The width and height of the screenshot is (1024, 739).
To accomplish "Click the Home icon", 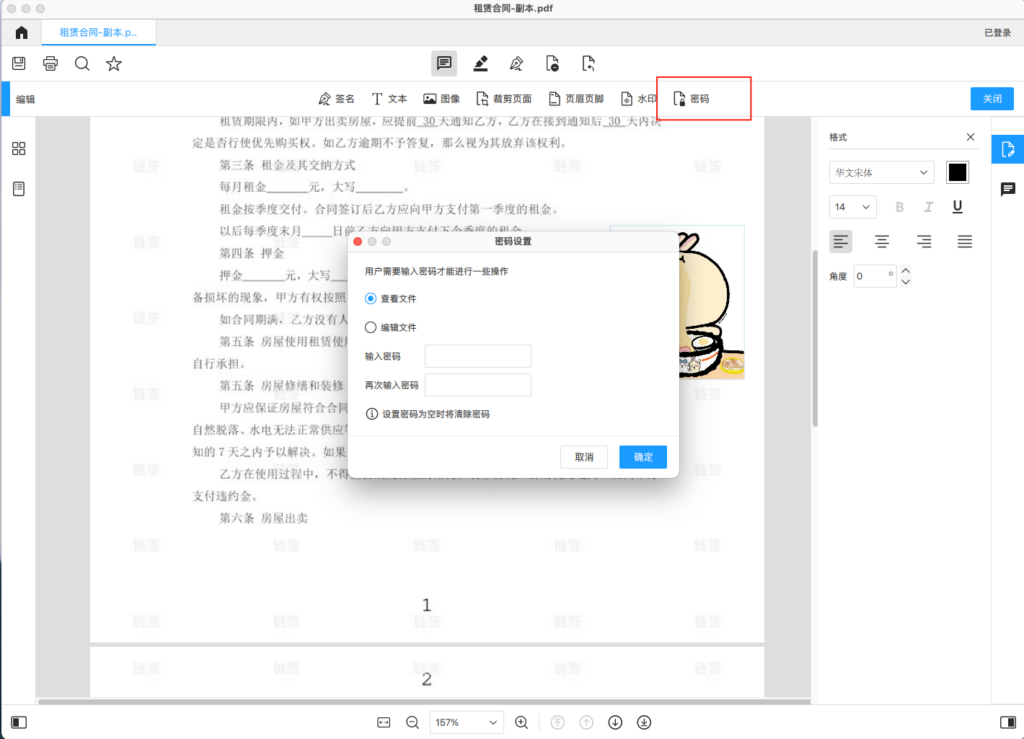I will coord(21,33).
